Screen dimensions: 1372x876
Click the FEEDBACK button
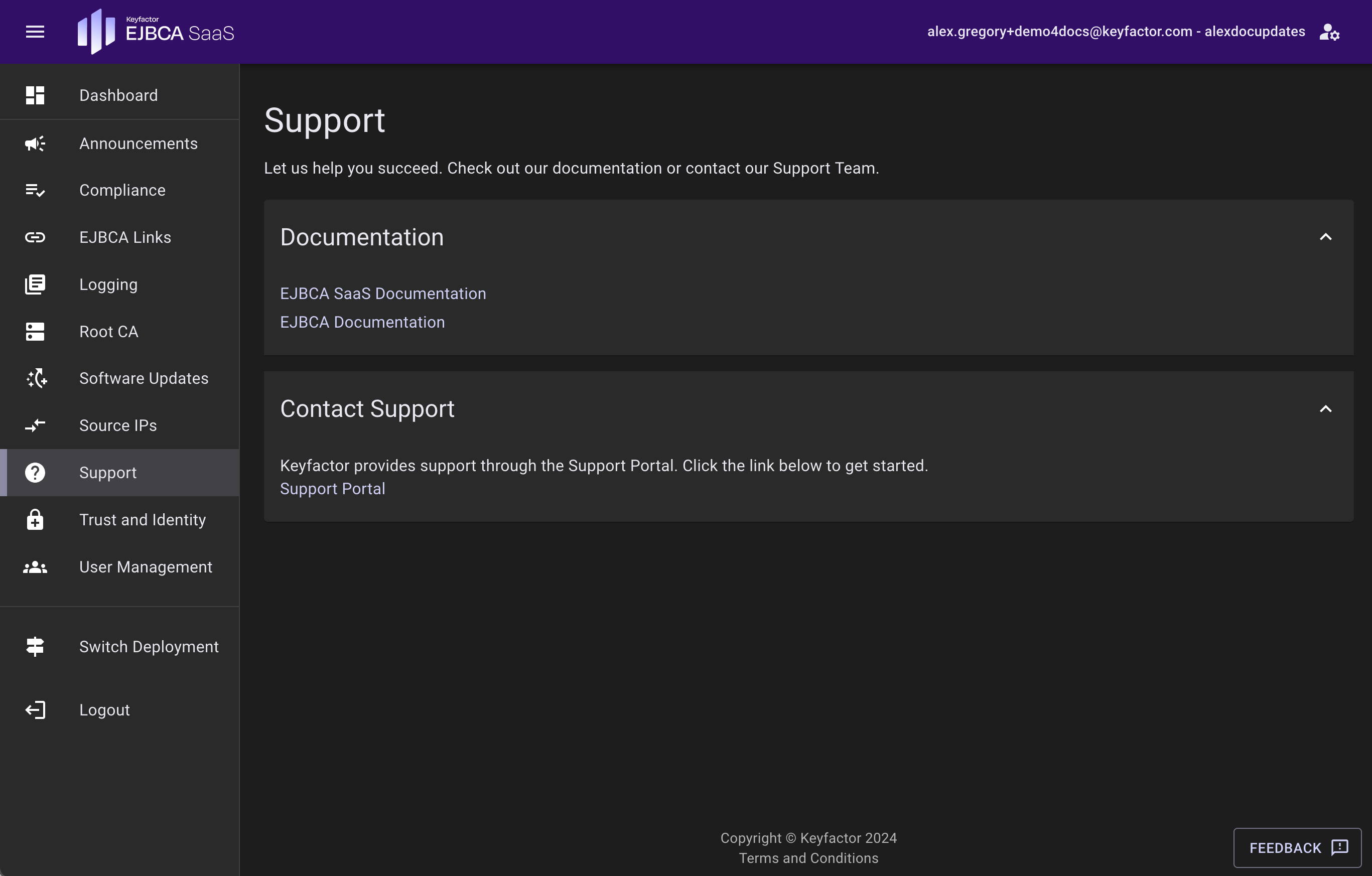(x=1297, y=847)
